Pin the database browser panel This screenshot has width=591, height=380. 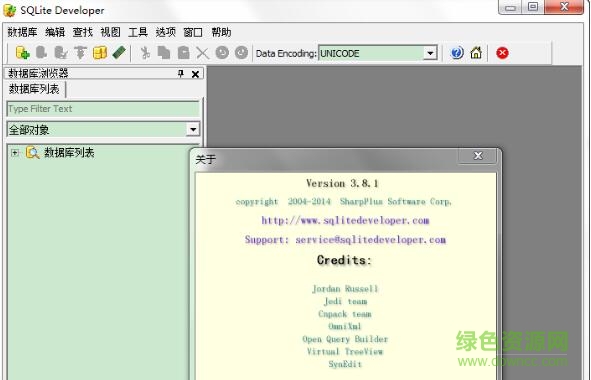click(x=181, y=74)
